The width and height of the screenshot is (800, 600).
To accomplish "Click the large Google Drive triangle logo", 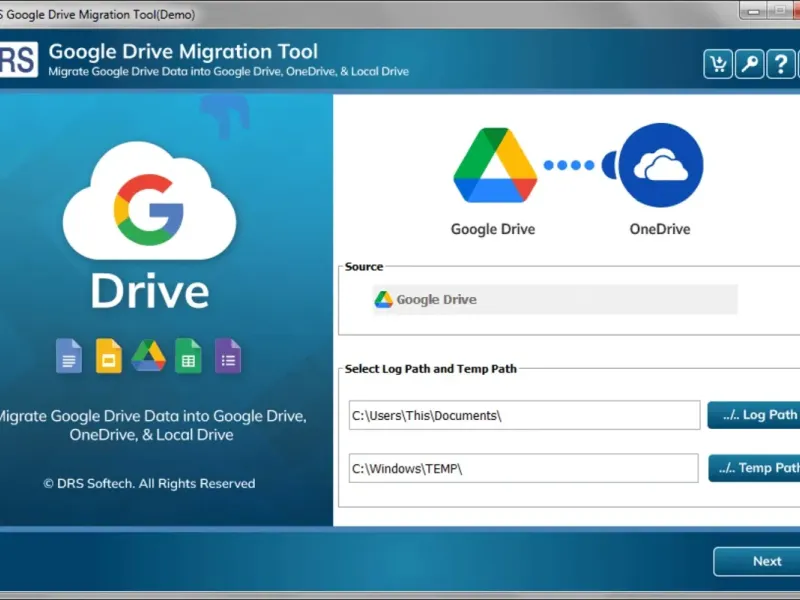I will point(494,165).
